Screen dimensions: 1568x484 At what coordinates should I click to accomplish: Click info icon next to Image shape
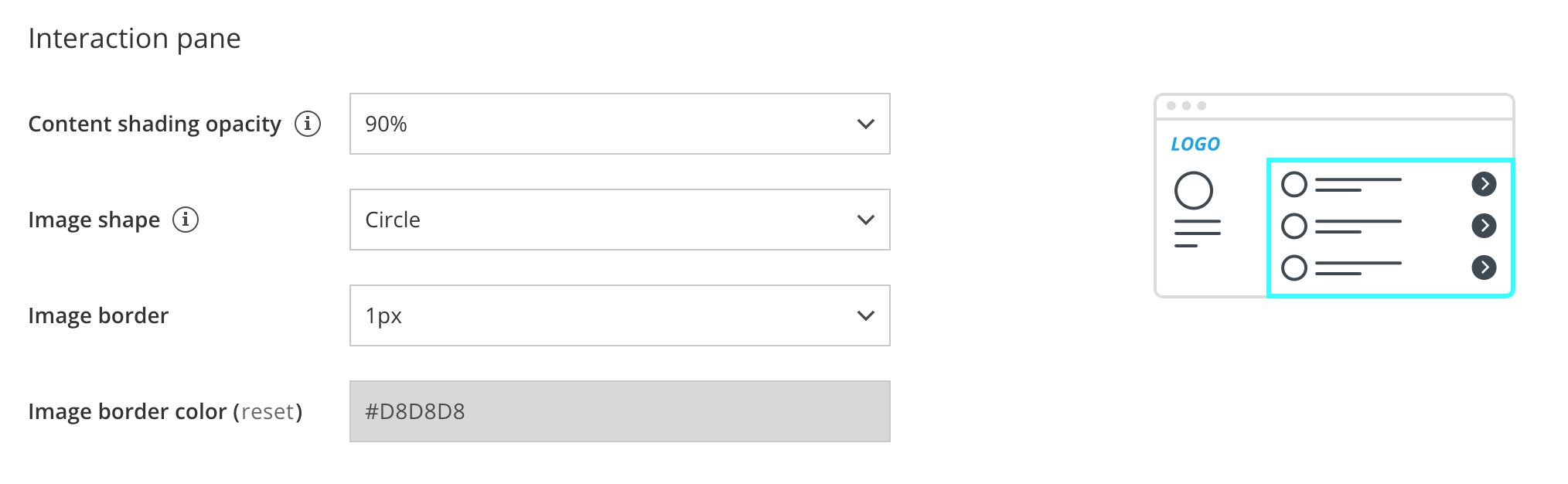186,220
